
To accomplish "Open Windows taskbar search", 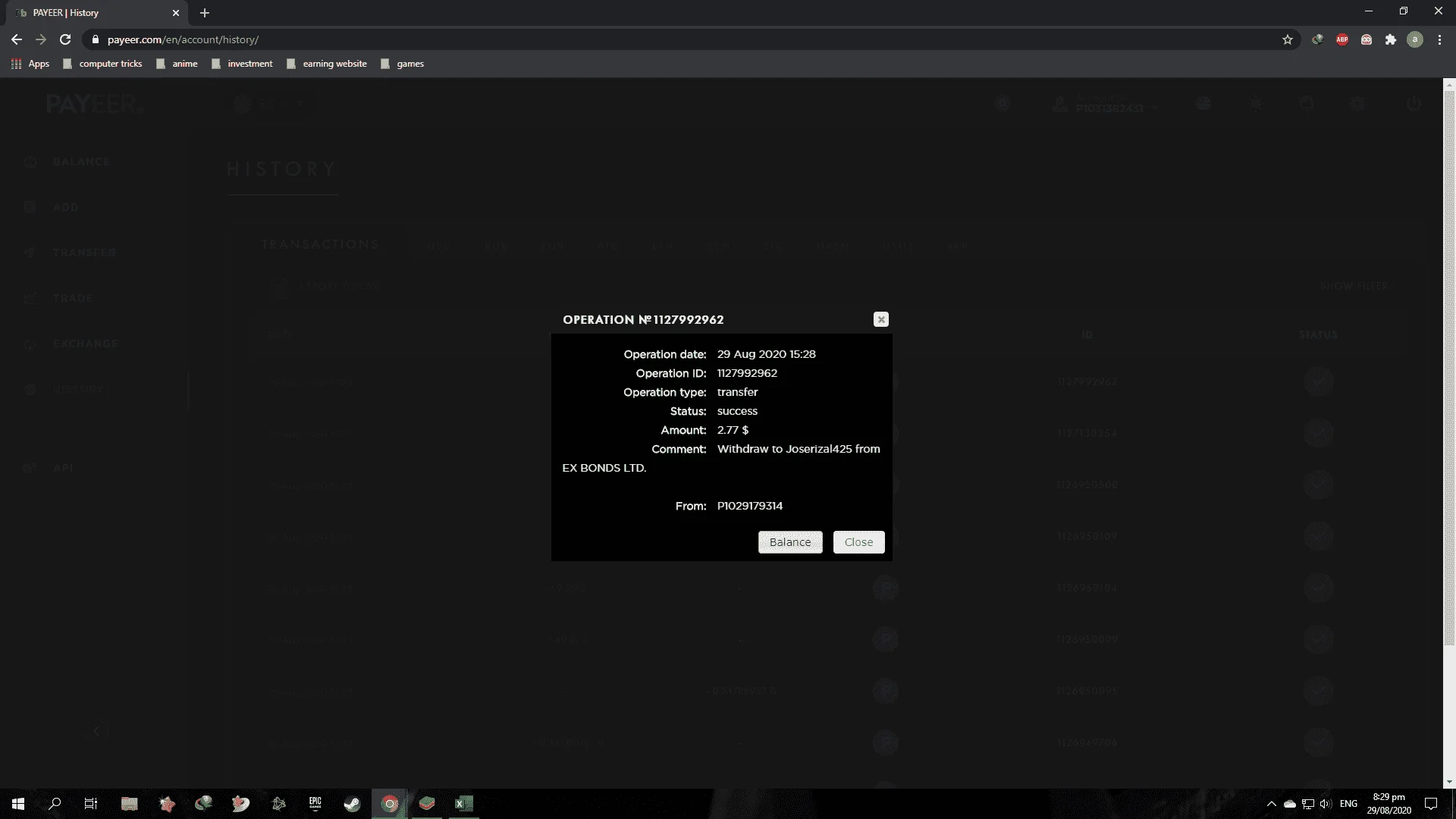I will (x=55, y=804).
